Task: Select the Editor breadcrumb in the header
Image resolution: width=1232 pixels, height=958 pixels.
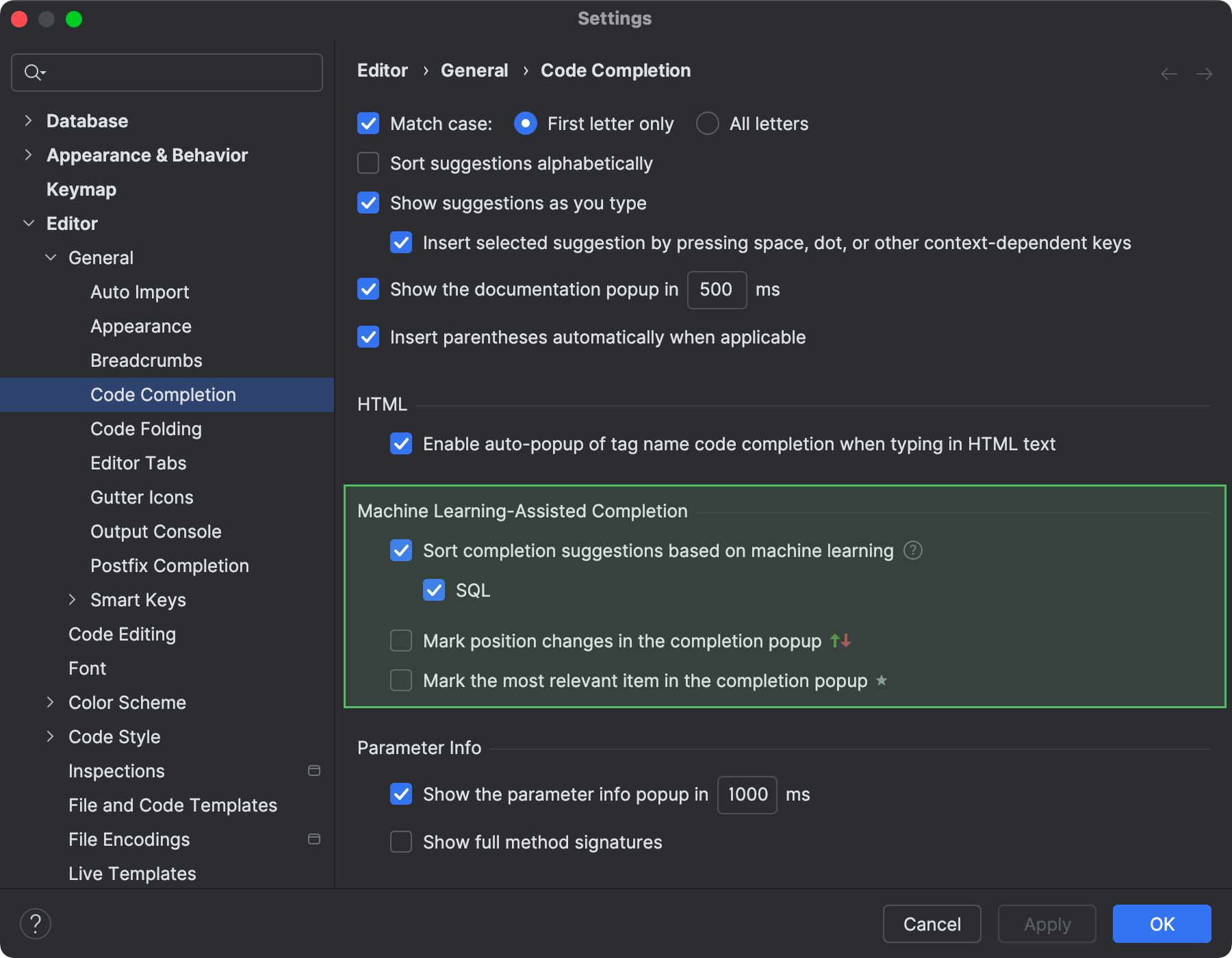Action: [382, 70]
